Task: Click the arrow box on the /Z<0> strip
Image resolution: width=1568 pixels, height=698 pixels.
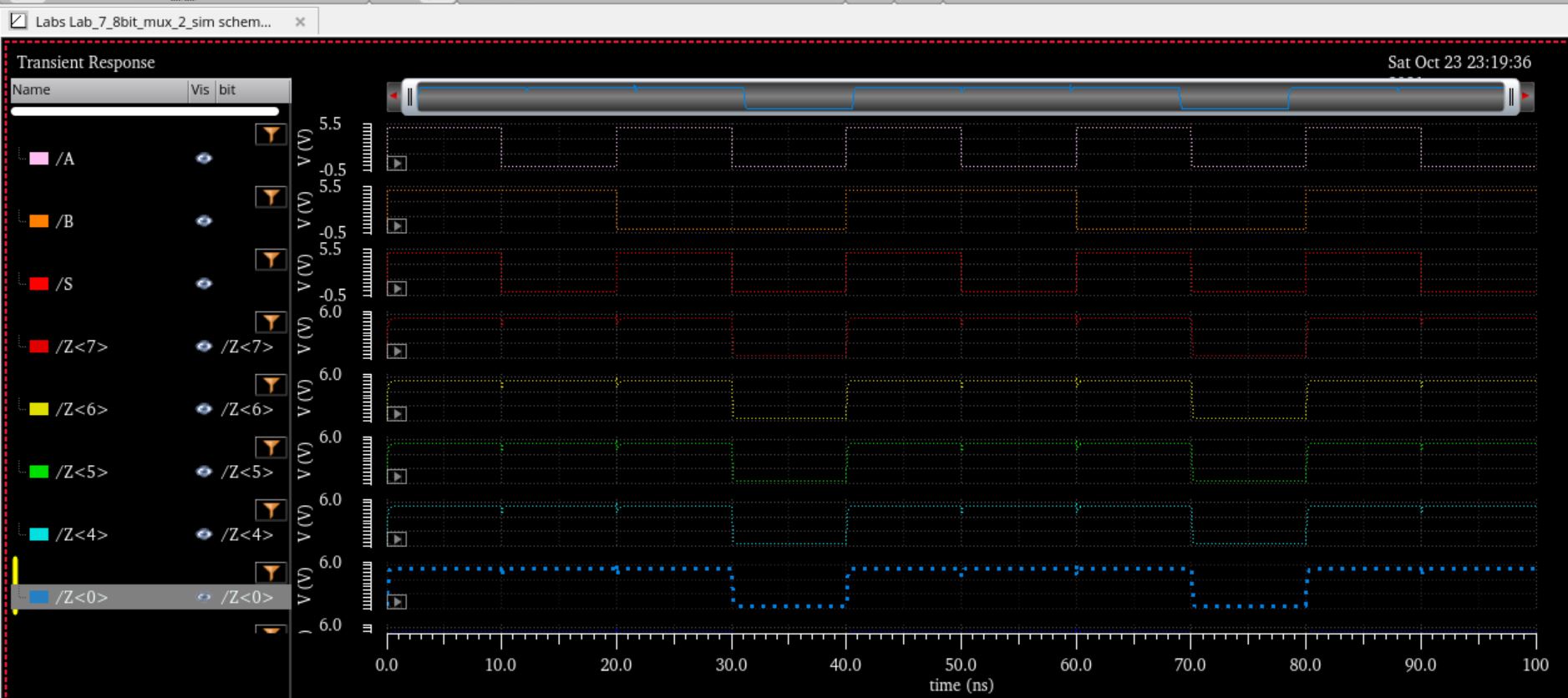Action: (x=397, y=602)
